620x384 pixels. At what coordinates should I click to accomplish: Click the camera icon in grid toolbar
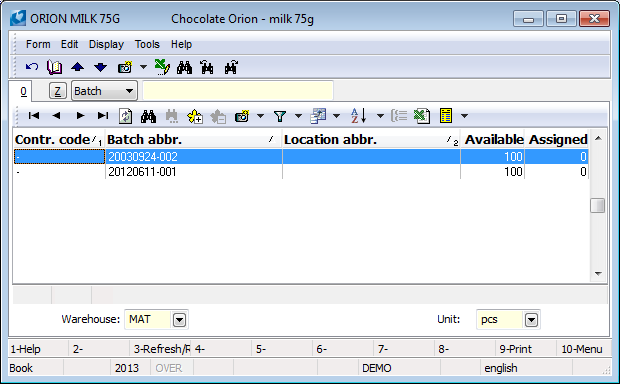point(242,116)
